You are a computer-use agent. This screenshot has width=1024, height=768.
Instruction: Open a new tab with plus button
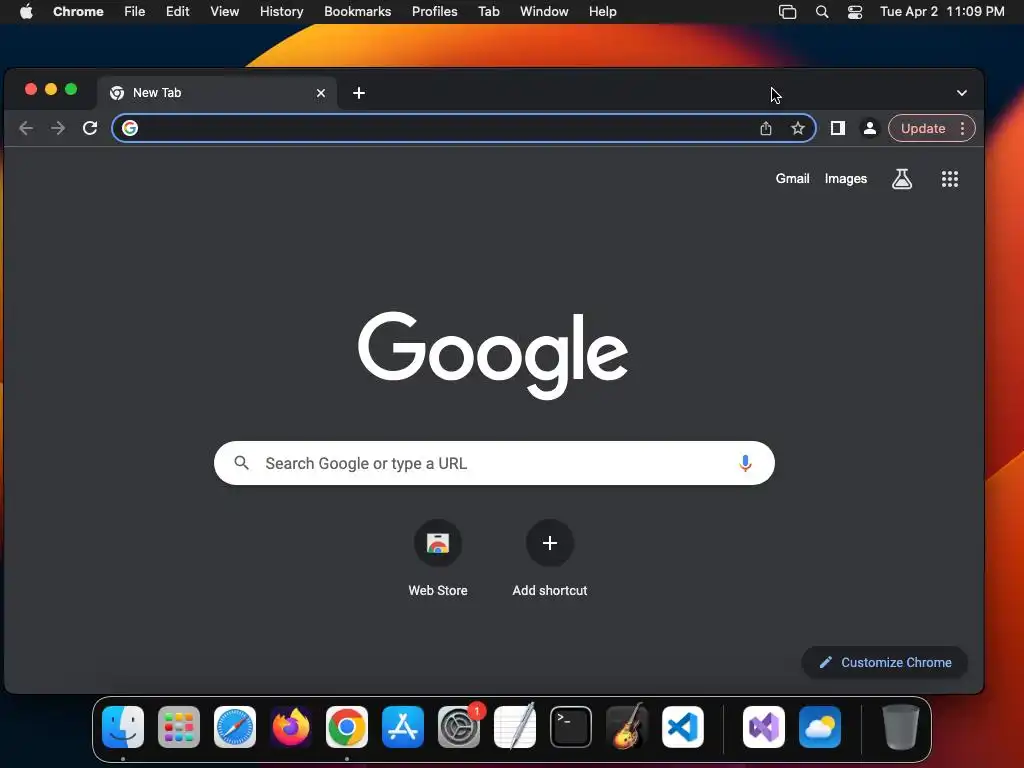[359, 93]
